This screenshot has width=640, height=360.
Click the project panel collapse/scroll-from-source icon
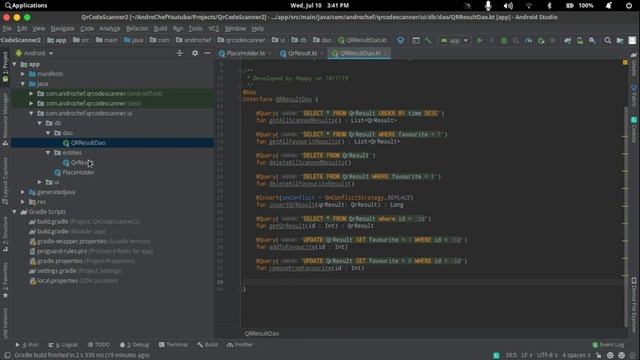(x=180, y=53)
